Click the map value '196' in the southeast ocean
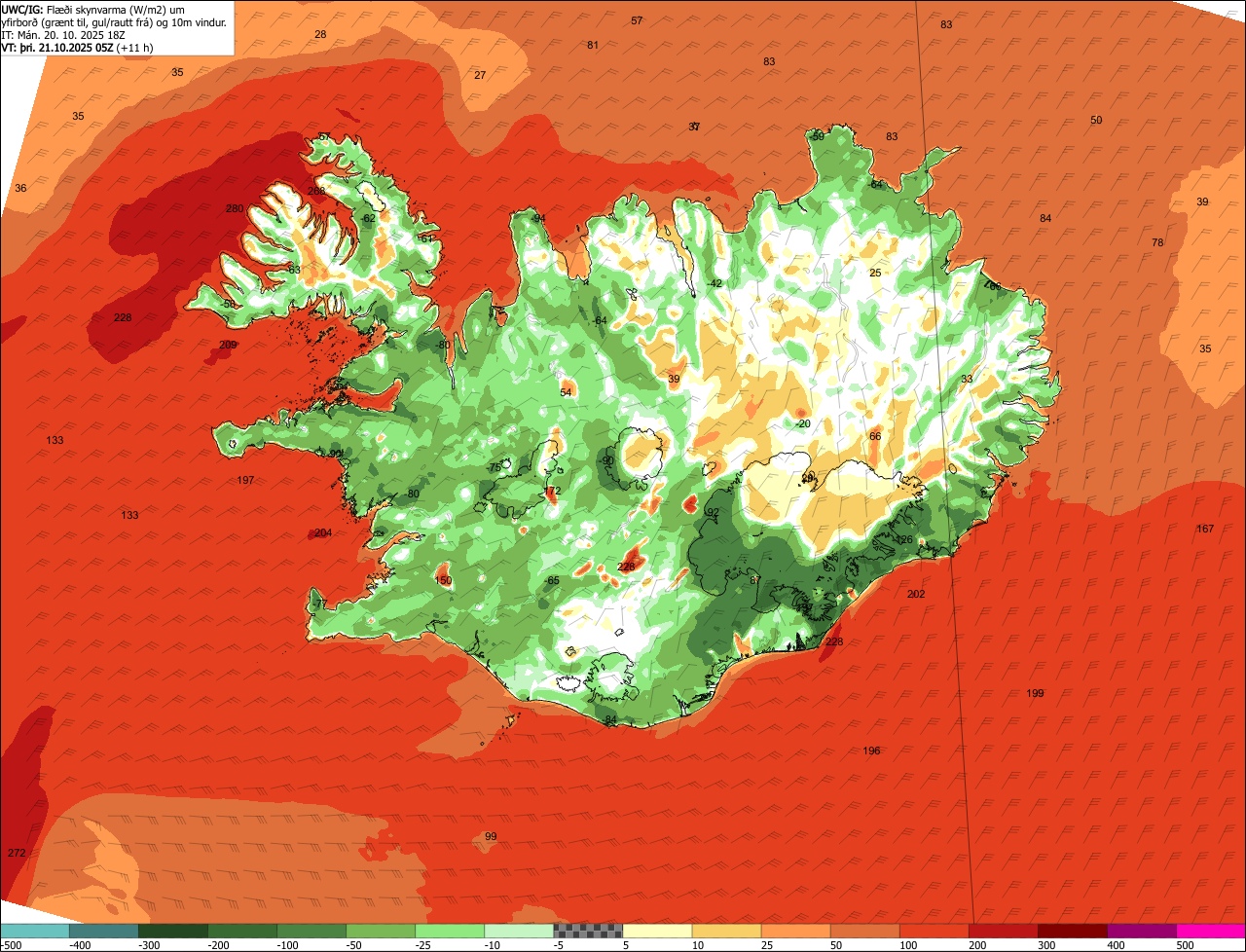The image size is (1246, 952). (872, 751)
